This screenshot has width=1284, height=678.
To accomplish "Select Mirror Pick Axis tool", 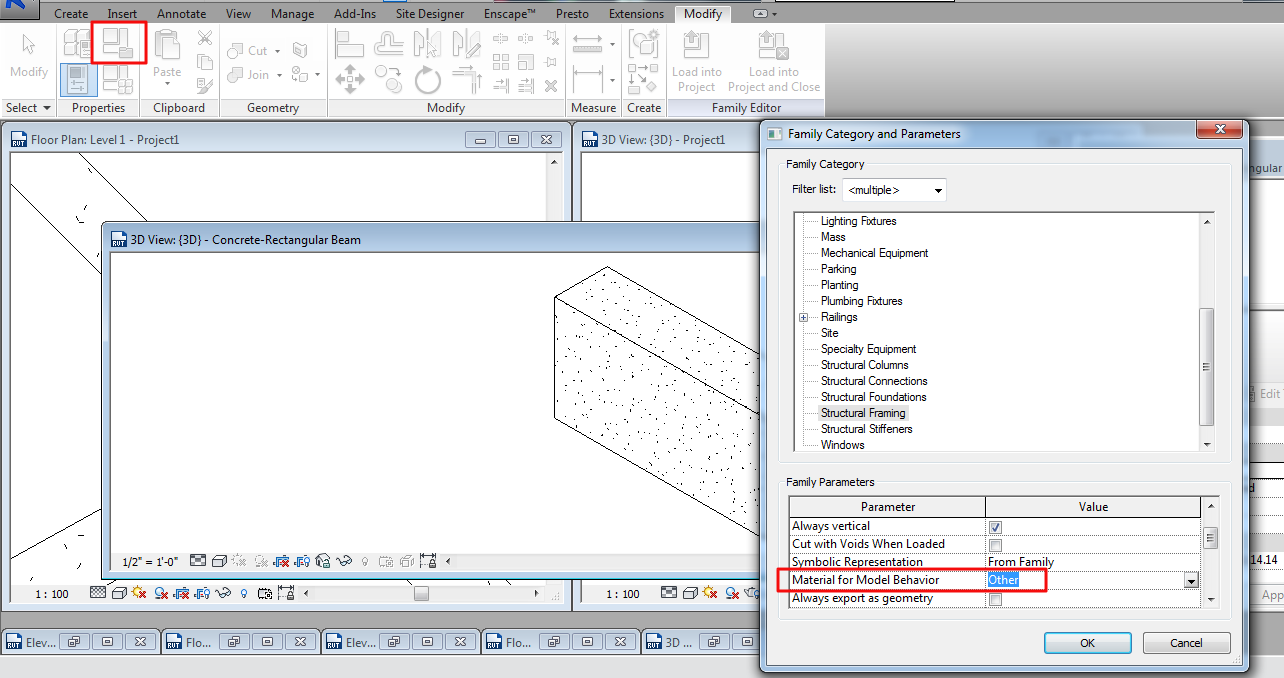I will [x=428, y=43].
